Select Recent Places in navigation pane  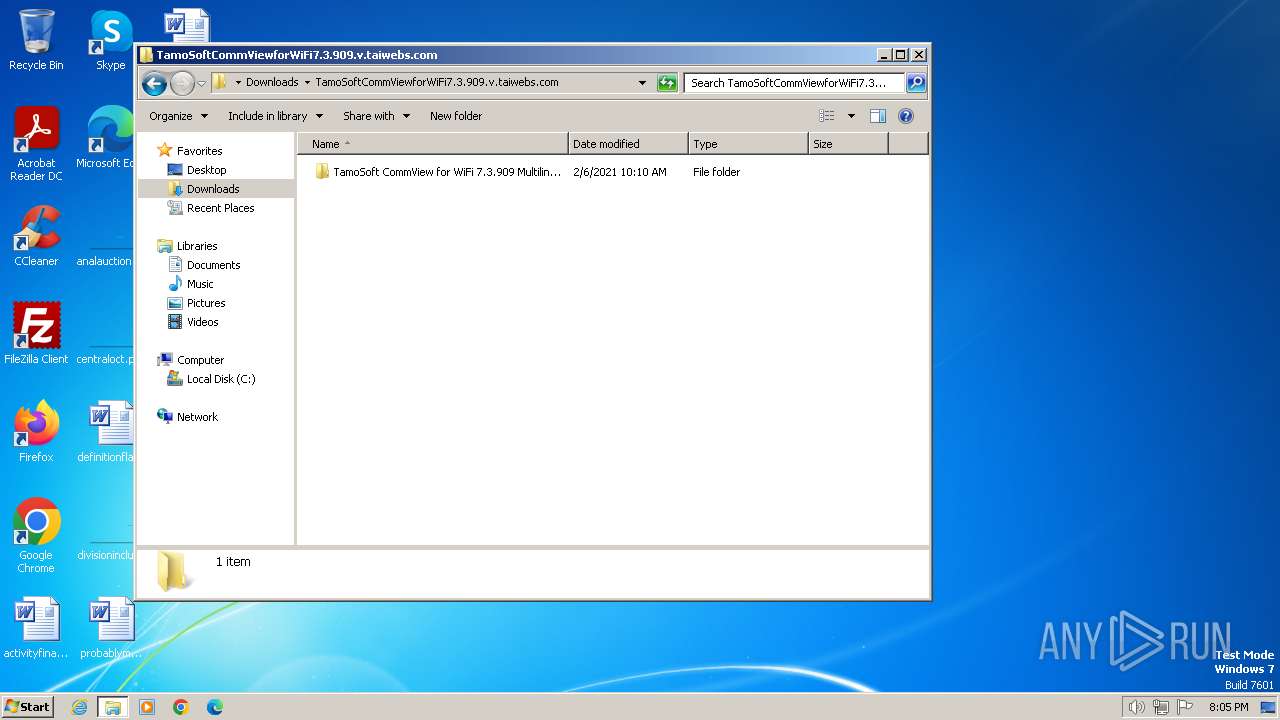[220, 208]
